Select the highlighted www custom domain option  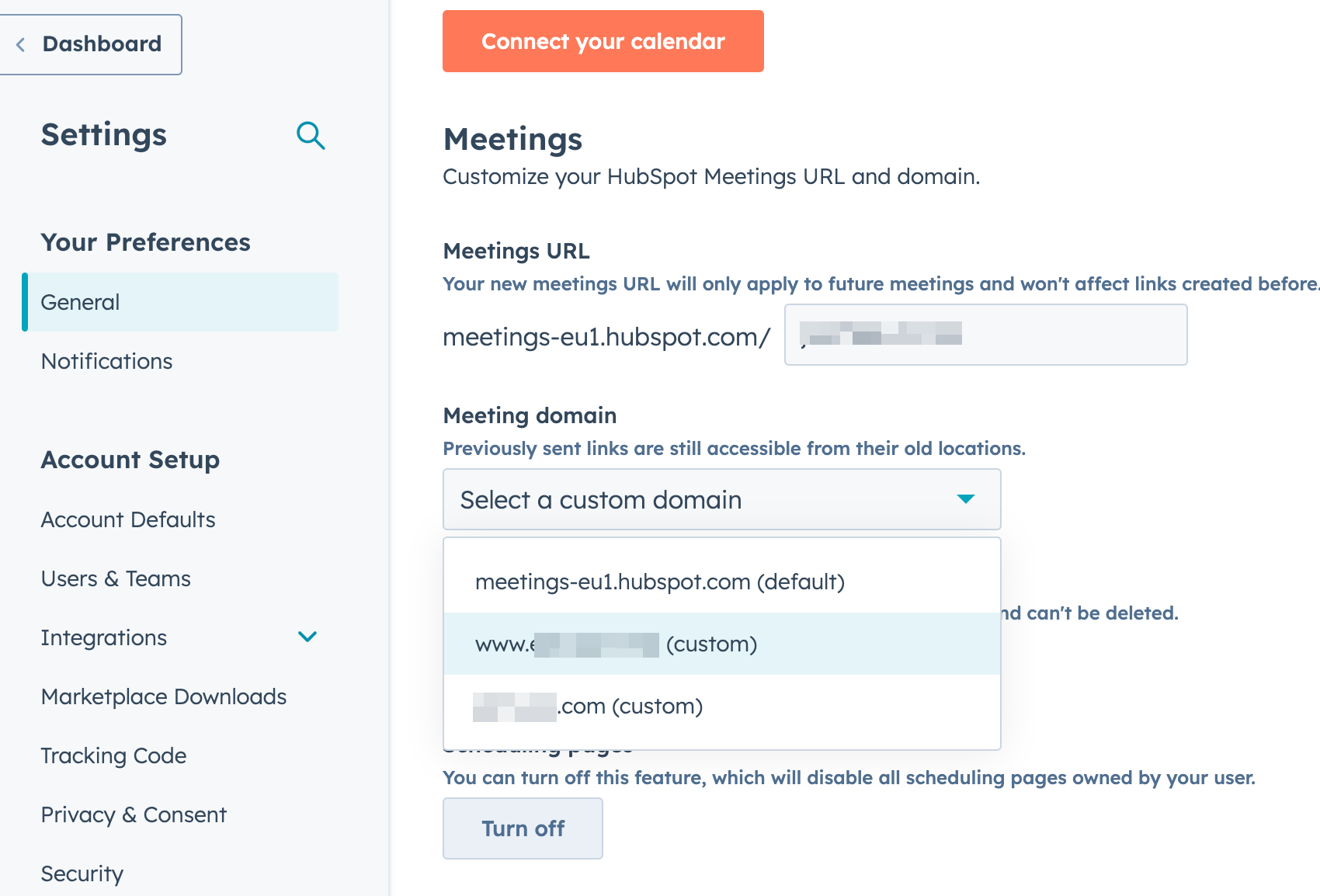pyautogui.click(x=616, y=643)
